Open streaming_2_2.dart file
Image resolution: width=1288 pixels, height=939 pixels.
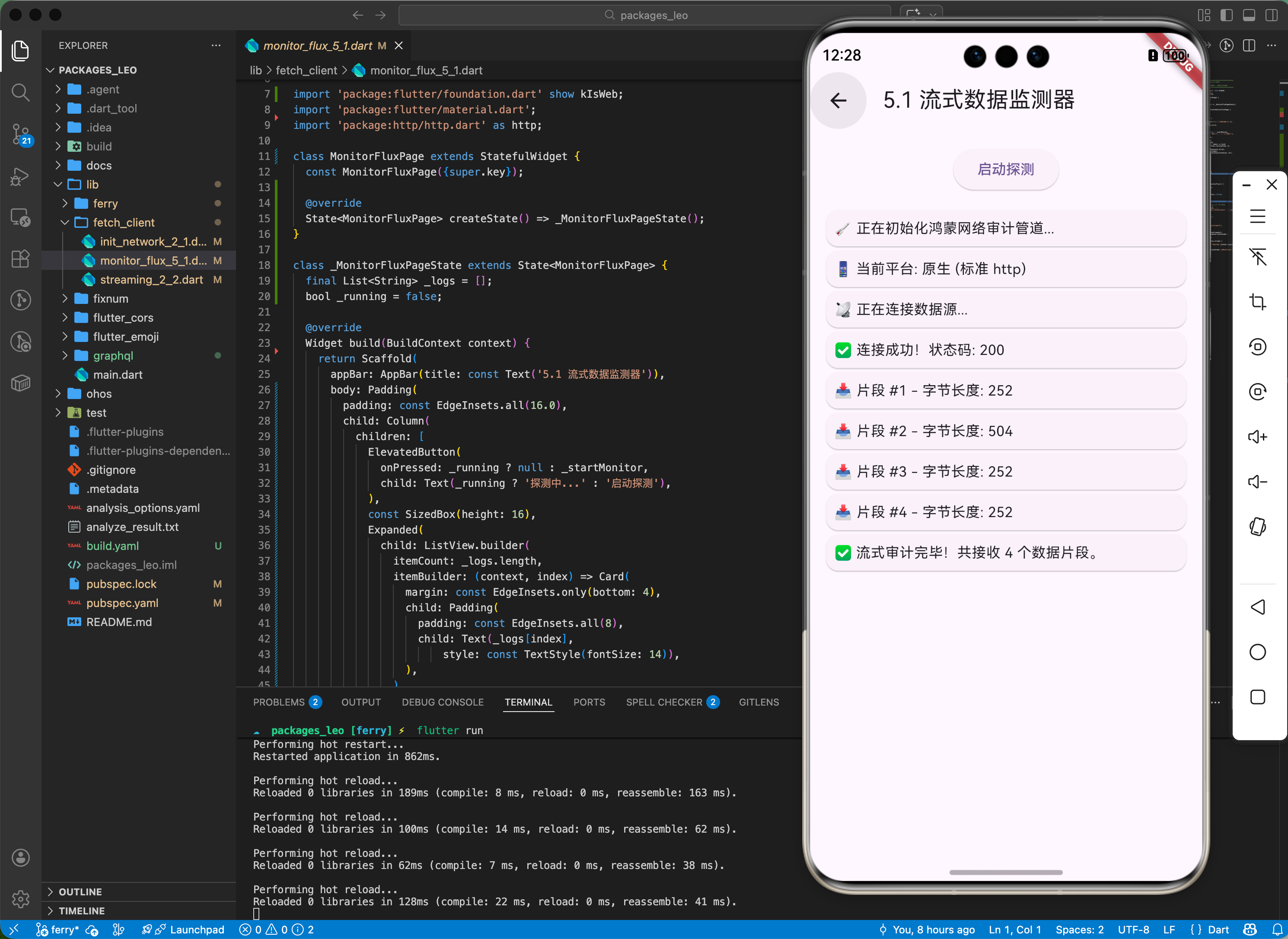pos(151,280)
